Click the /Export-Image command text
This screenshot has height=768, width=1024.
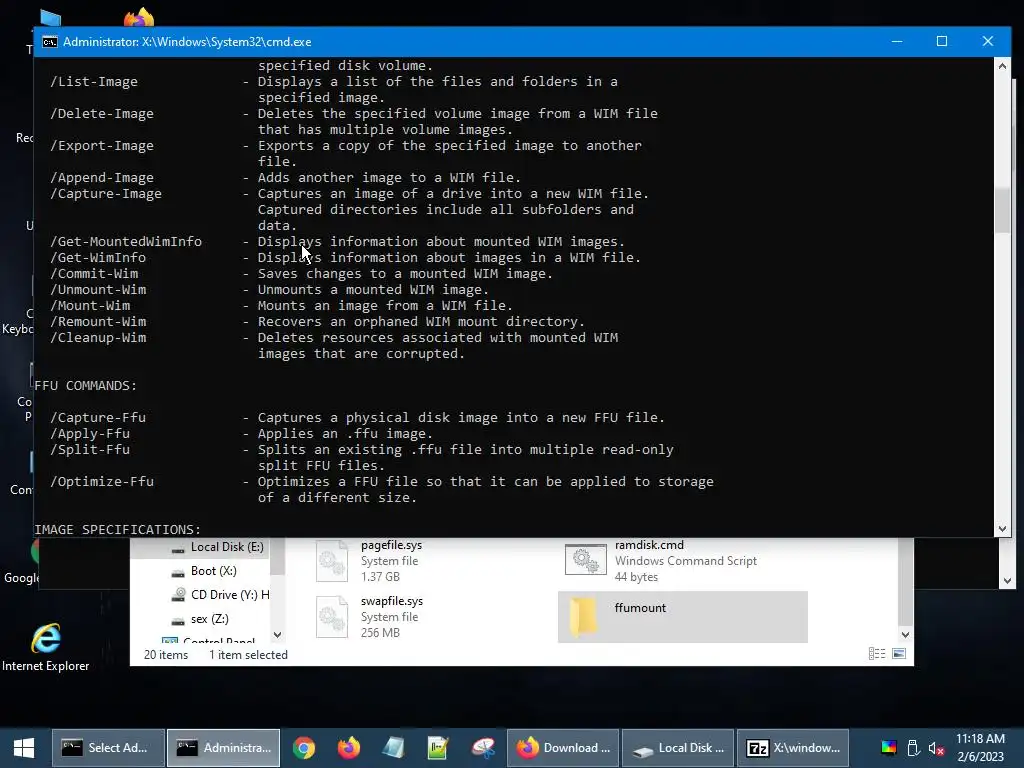click(102, 146)
